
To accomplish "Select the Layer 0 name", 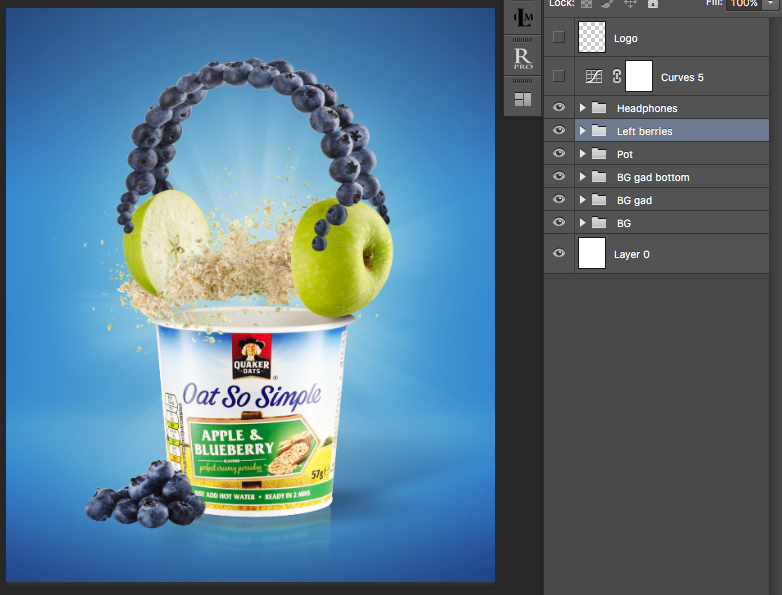I will 631,254.
